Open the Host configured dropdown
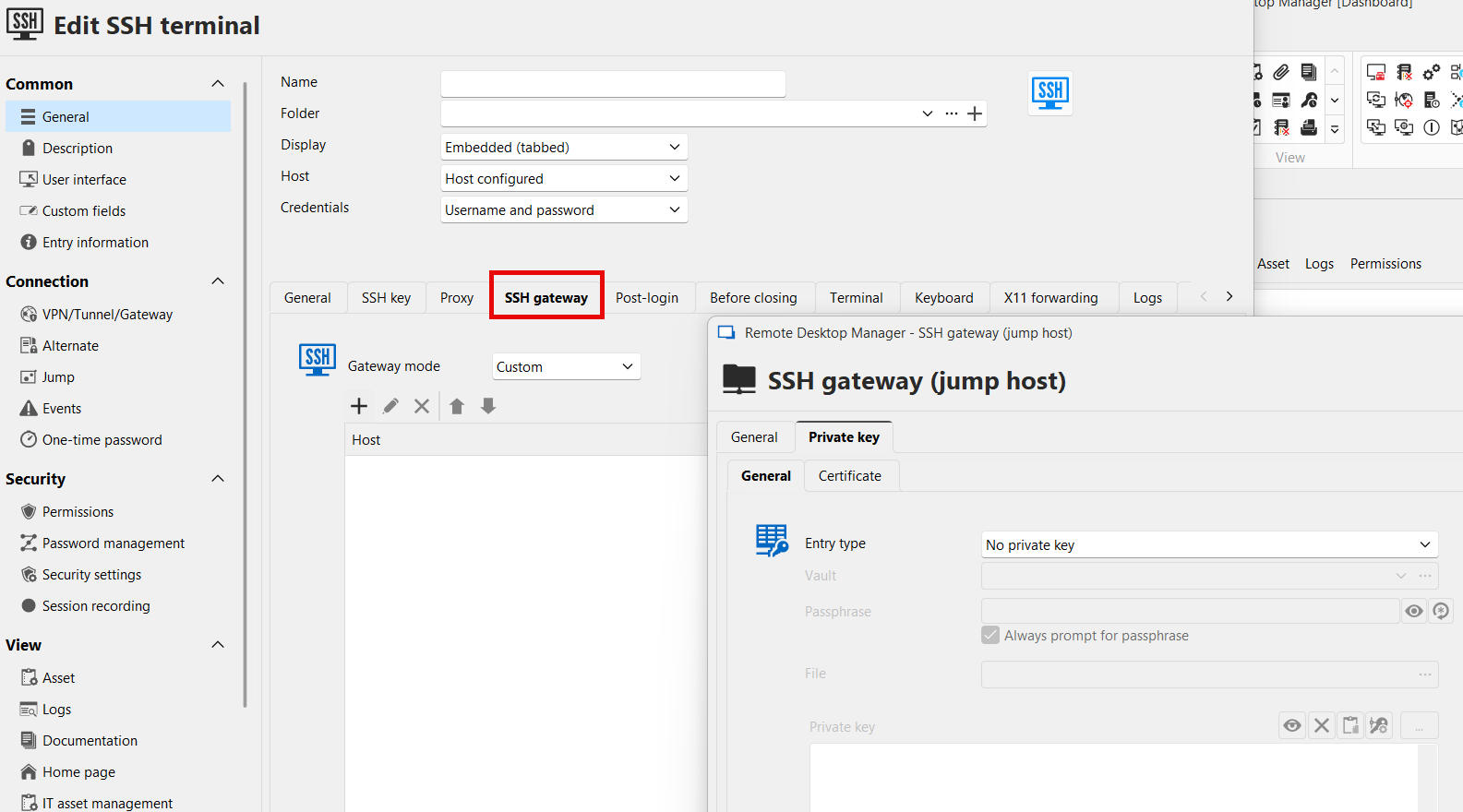This screenshot has width=1463, height=812. 564,179
